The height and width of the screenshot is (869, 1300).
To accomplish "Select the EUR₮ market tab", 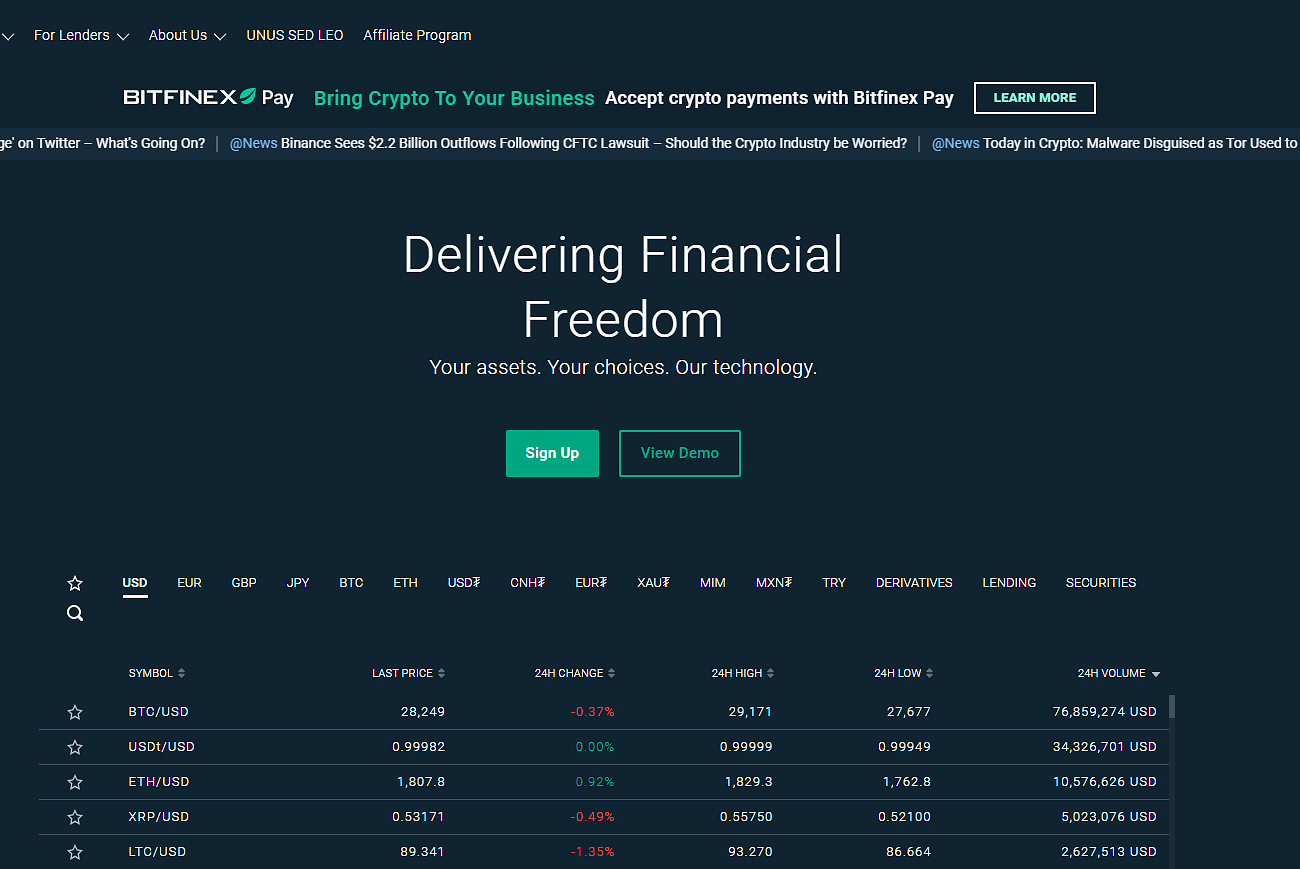I will pyautogui.click(x=591, y=583).
